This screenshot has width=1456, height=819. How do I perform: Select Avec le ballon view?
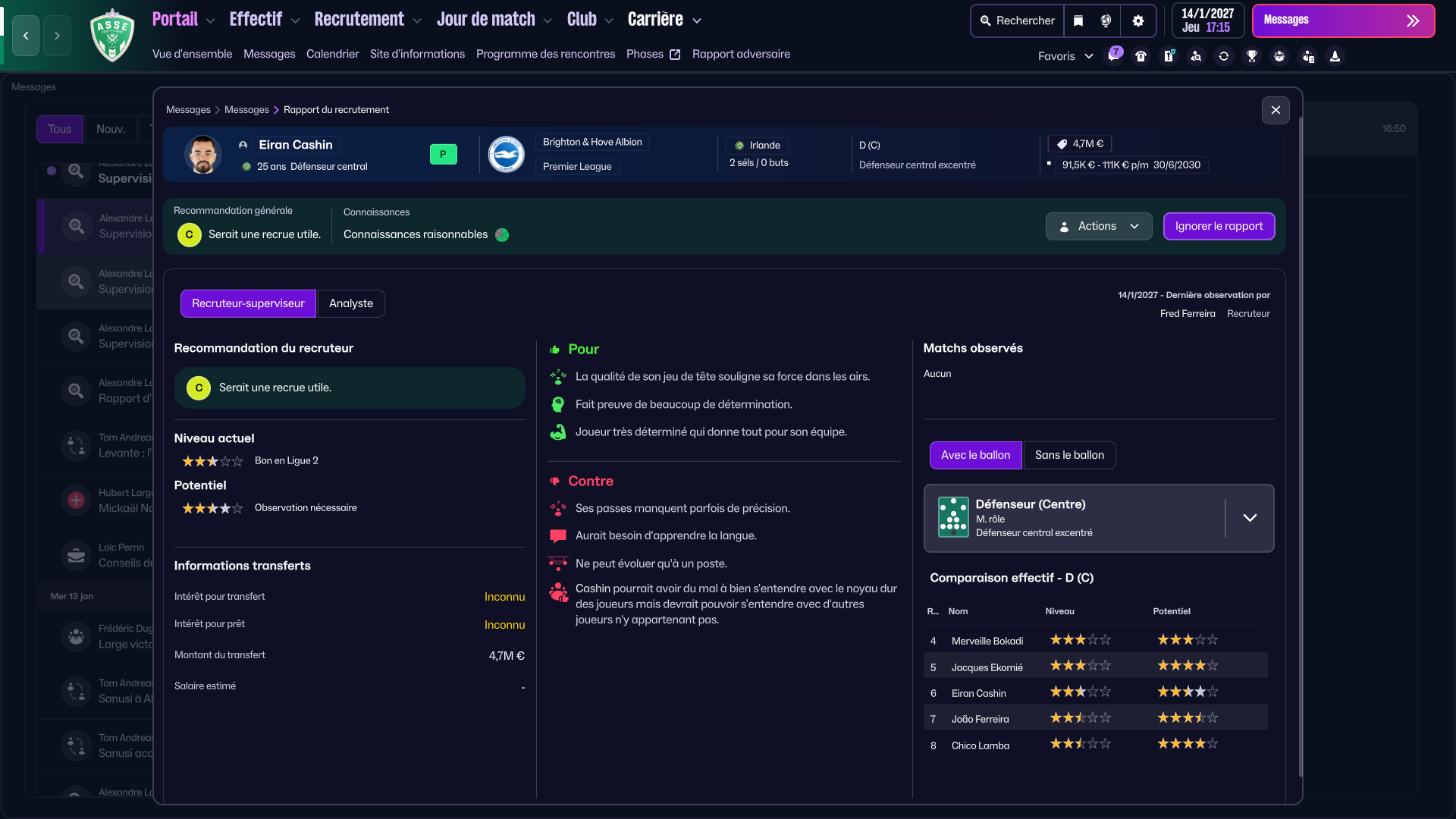point(975,455)
